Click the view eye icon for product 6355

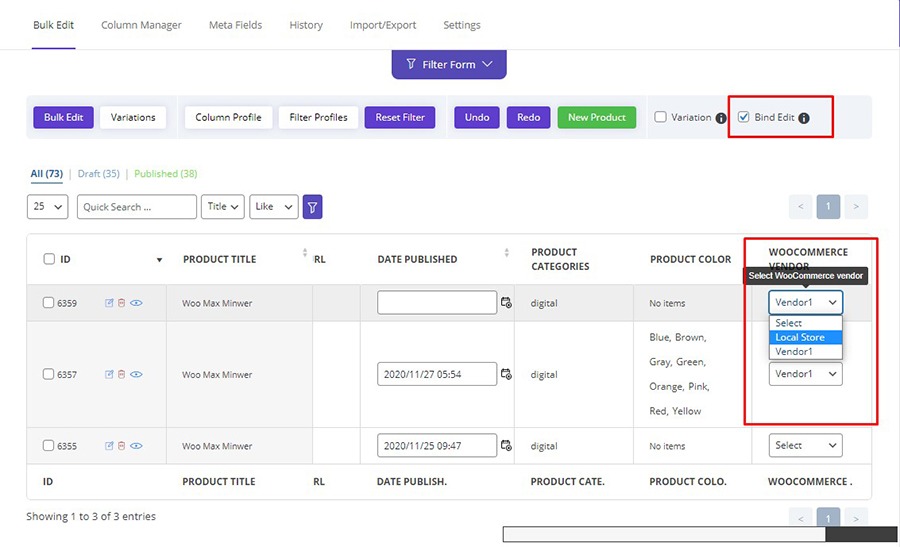(x=136, y=445)
